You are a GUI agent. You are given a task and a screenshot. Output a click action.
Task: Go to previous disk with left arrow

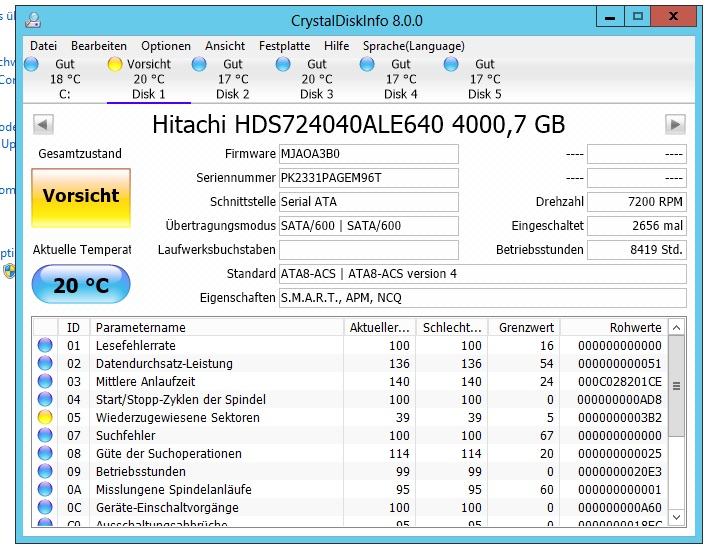43,124
